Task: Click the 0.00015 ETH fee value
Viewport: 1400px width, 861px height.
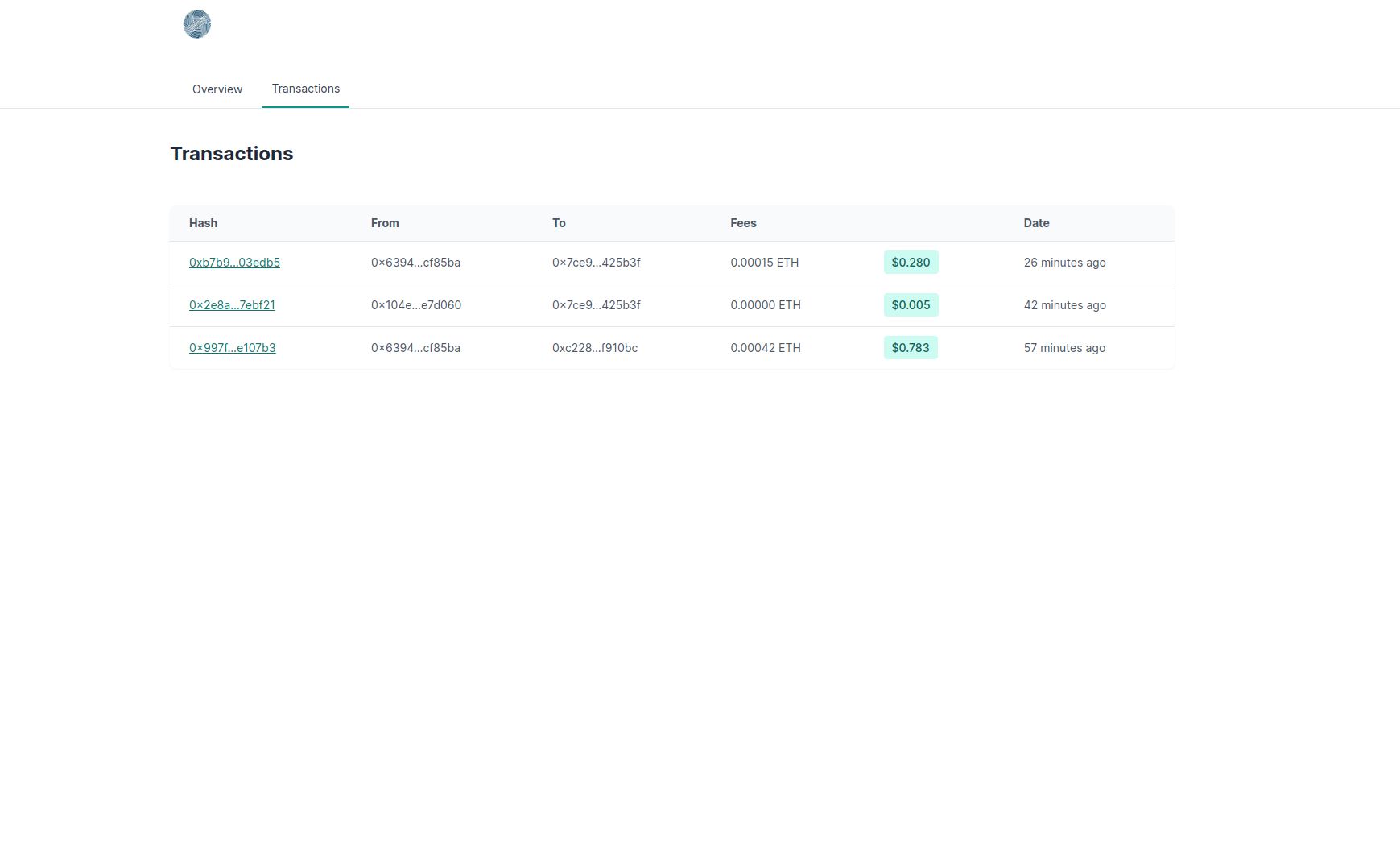Action: coord(765,263)
